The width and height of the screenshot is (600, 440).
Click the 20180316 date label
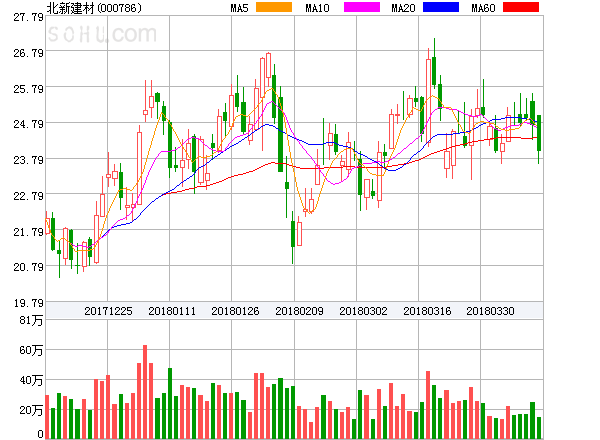pyautogui.click(x=427, y=311)
